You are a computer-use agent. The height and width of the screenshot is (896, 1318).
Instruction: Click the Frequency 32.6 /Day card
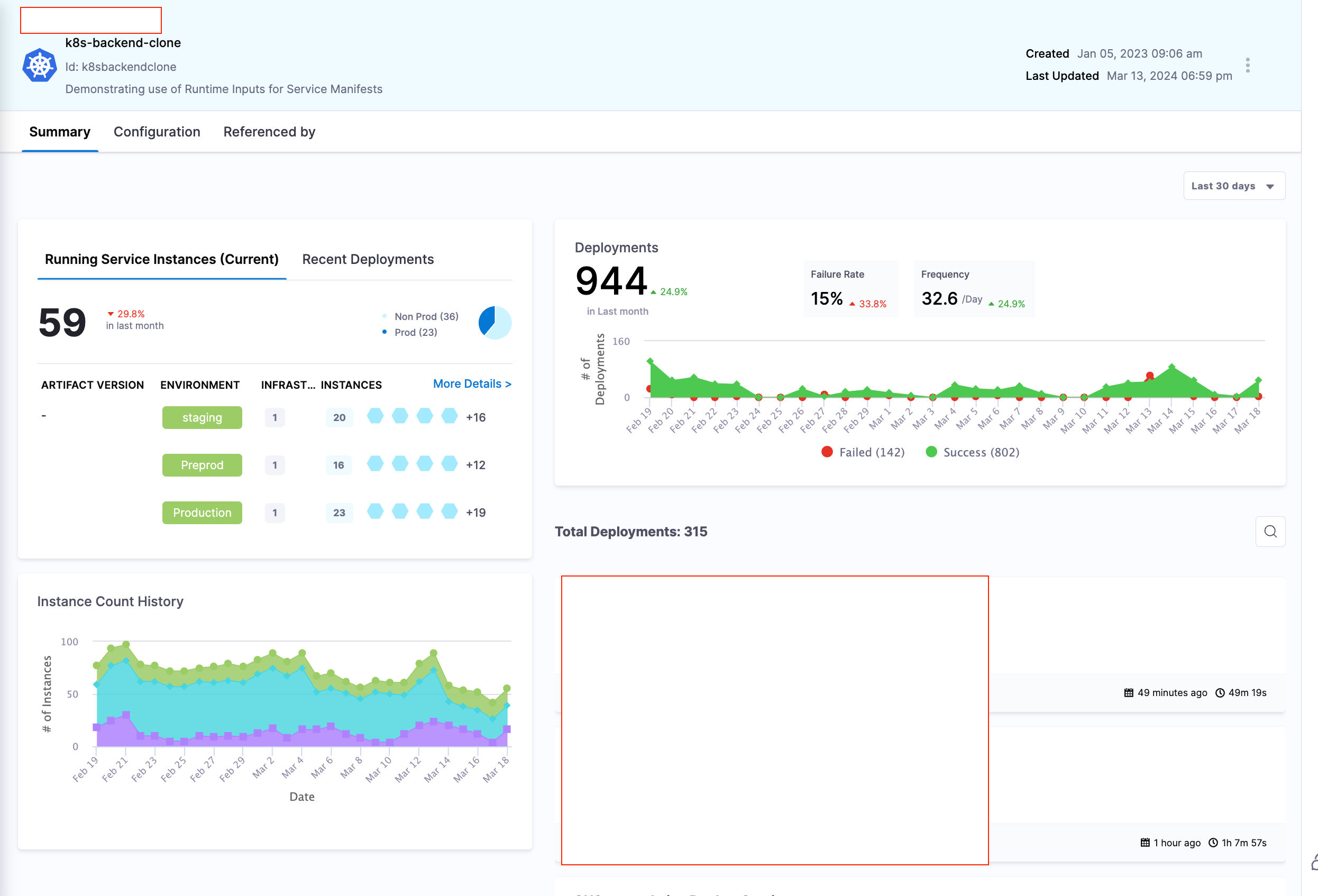(x=974, y=289)
